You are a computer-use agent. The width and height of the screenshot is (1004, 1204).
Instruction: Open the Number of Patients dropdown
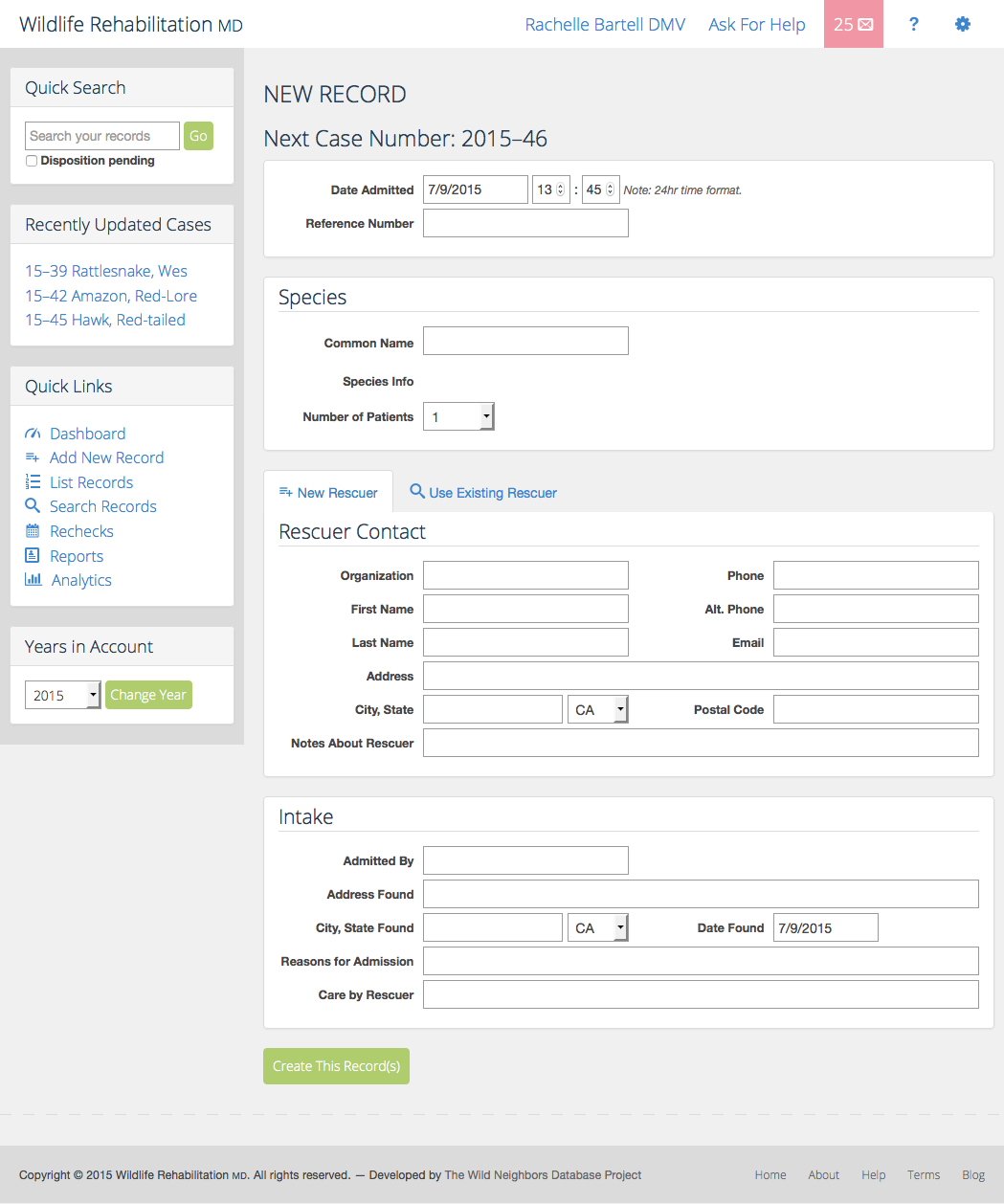click(486, 415)
